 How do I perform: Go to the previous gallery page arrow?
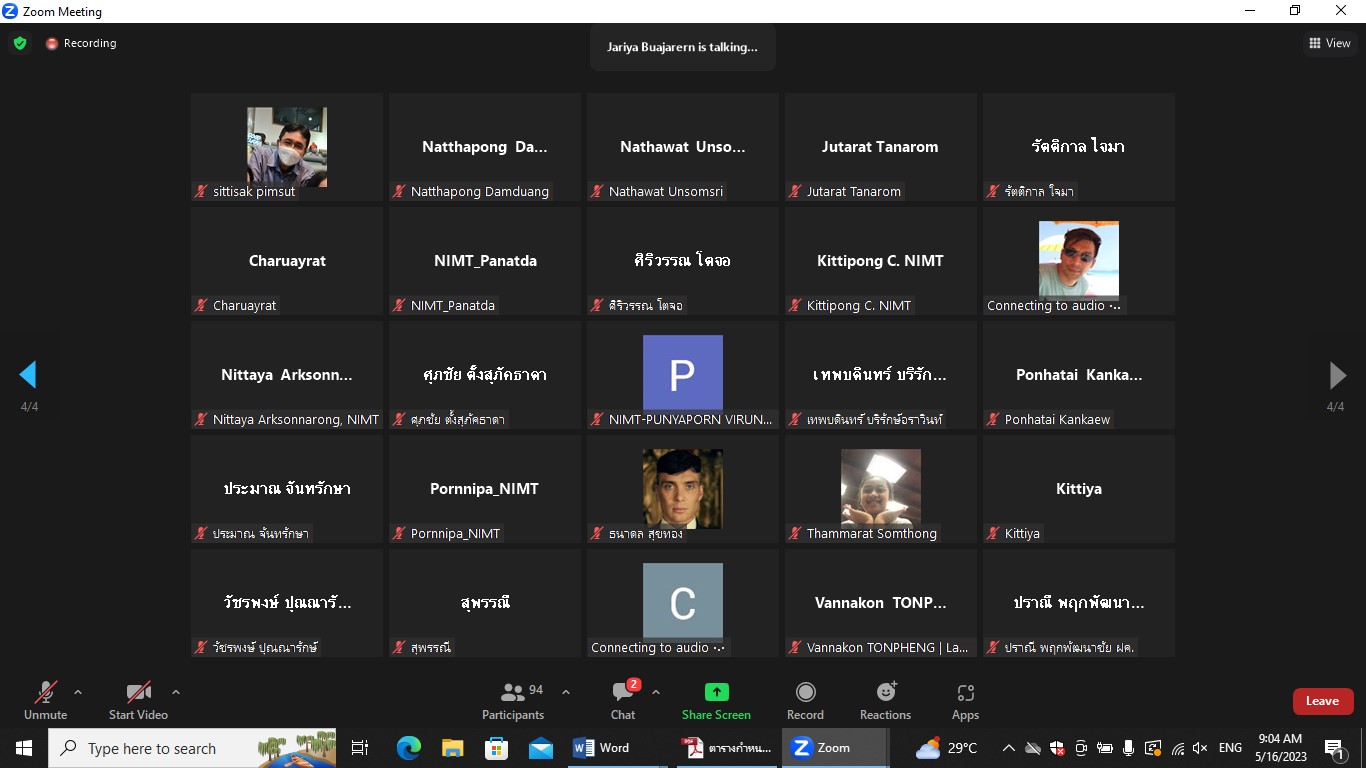28,375
